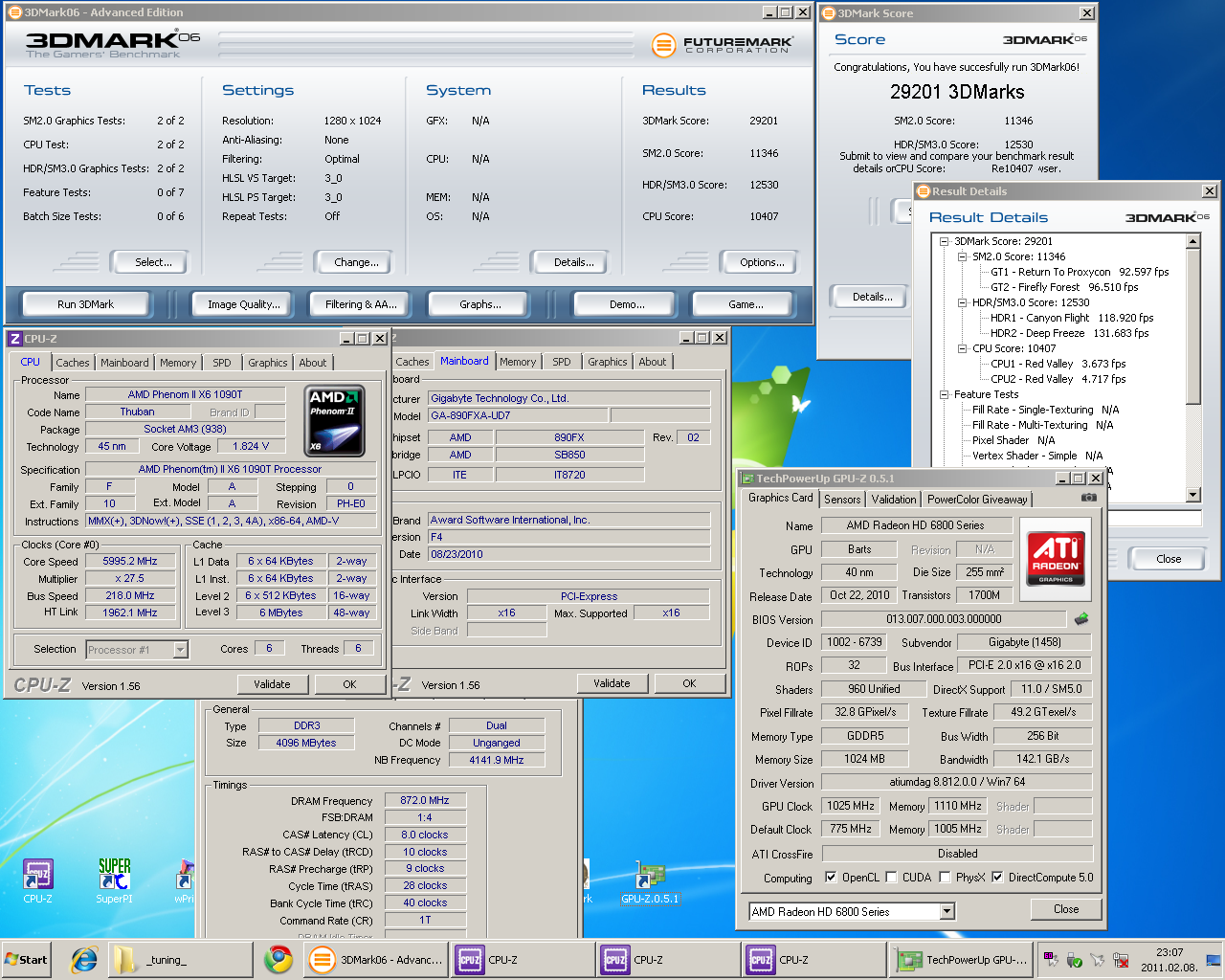The height and width of the screenshot is (980, 1225).
Task: Click the Safely Remove Hardware tray icon
Action: point(1075,960)
